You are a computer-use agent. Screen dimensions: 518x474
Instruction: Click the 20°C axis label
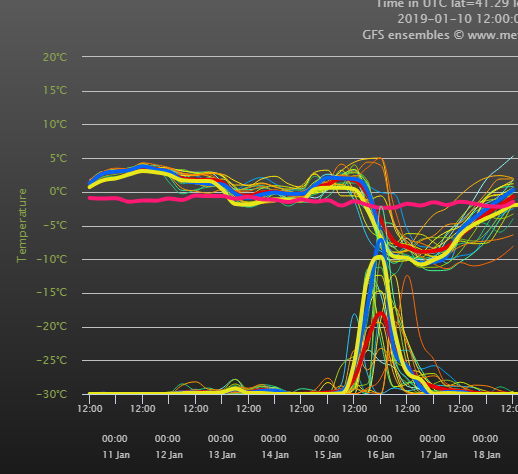(55, 57)
